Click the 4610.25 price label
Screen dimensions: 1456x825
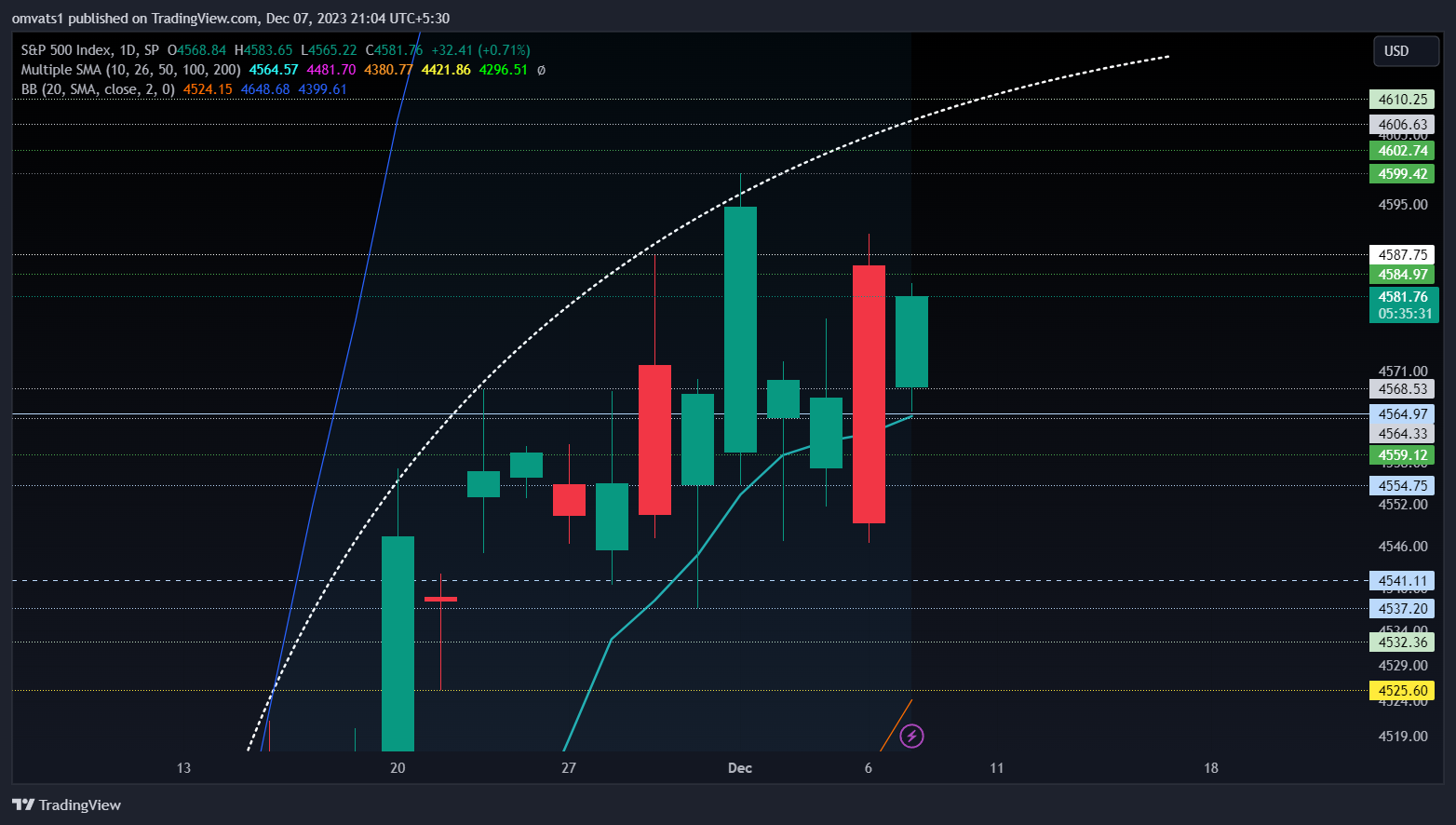1402,100
